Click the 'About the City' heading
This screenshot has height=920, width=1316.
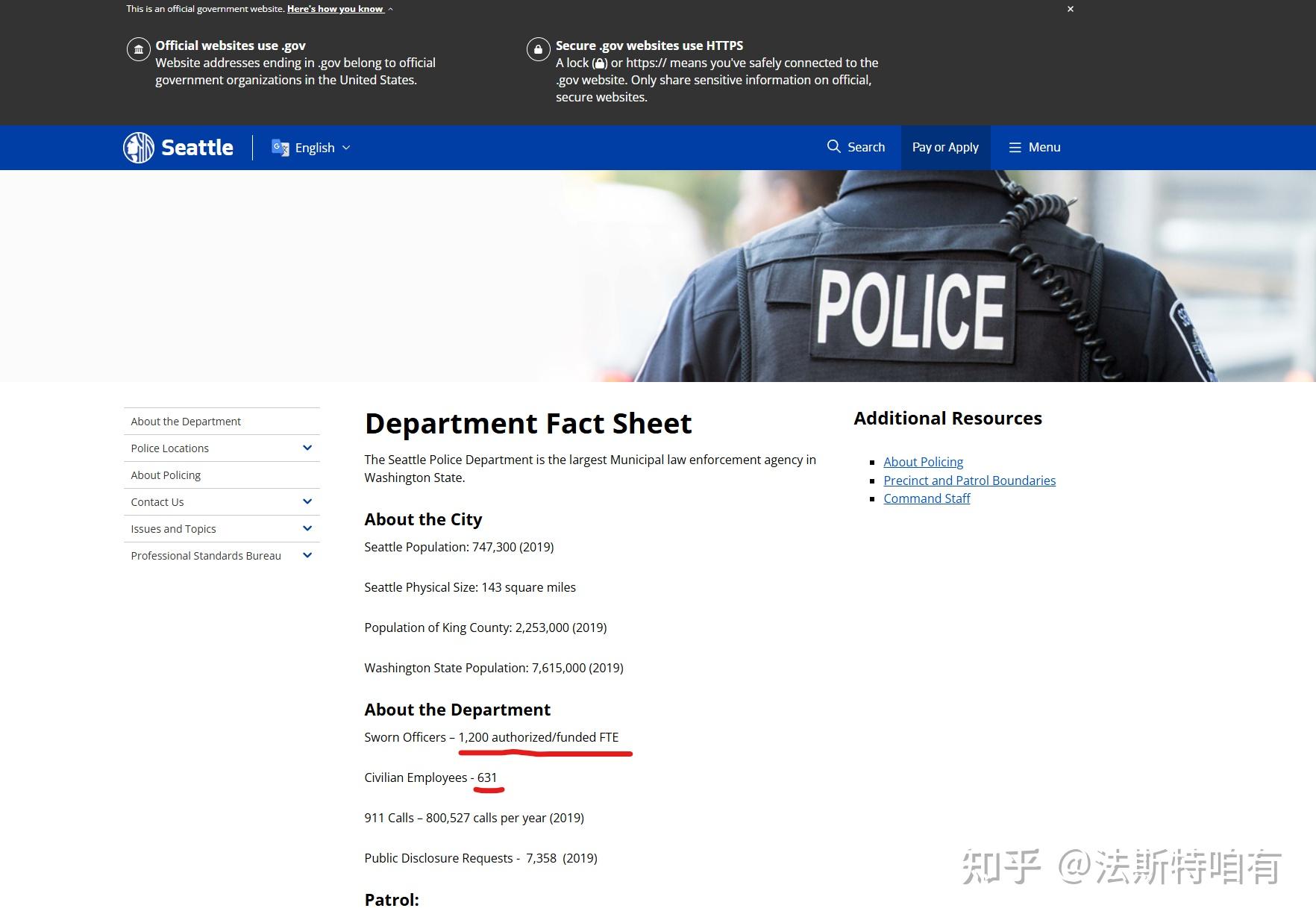tap(423, 519)
